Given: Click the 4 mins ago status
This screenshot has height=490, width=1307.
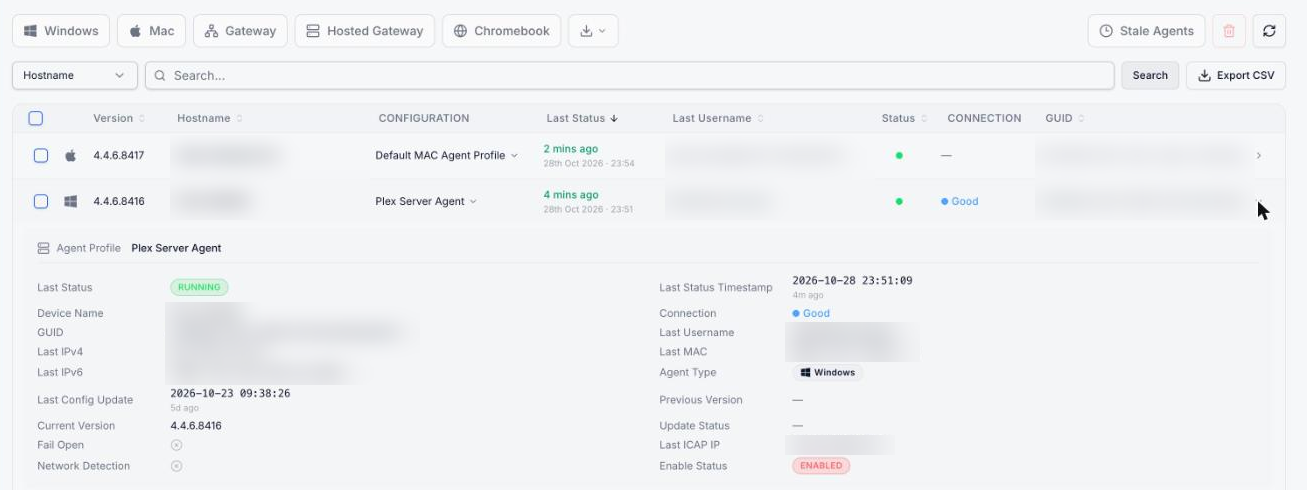Looking at the screenshot, I should [x=571, y=194].
